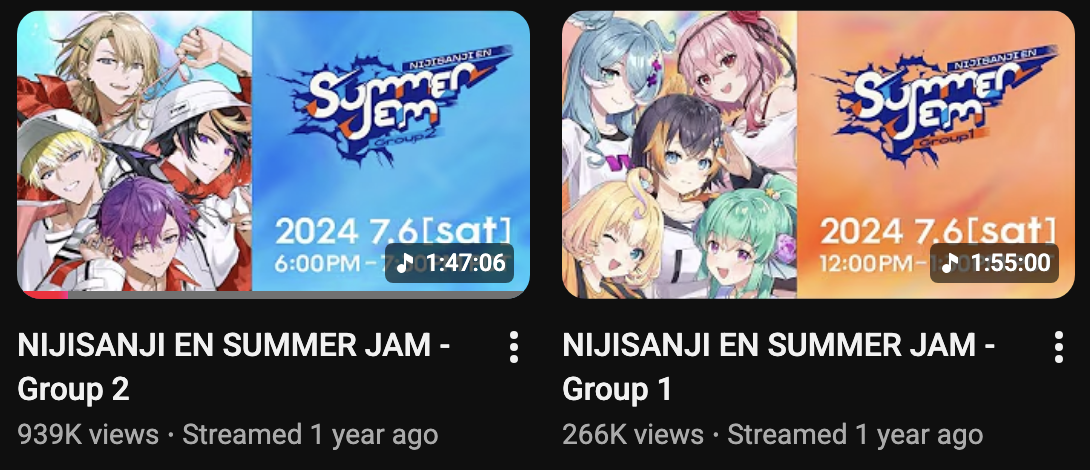Click the 6:00PM date text on blue thumbnail
This screenshot has width=1090, height=470.
click(318, 264)
